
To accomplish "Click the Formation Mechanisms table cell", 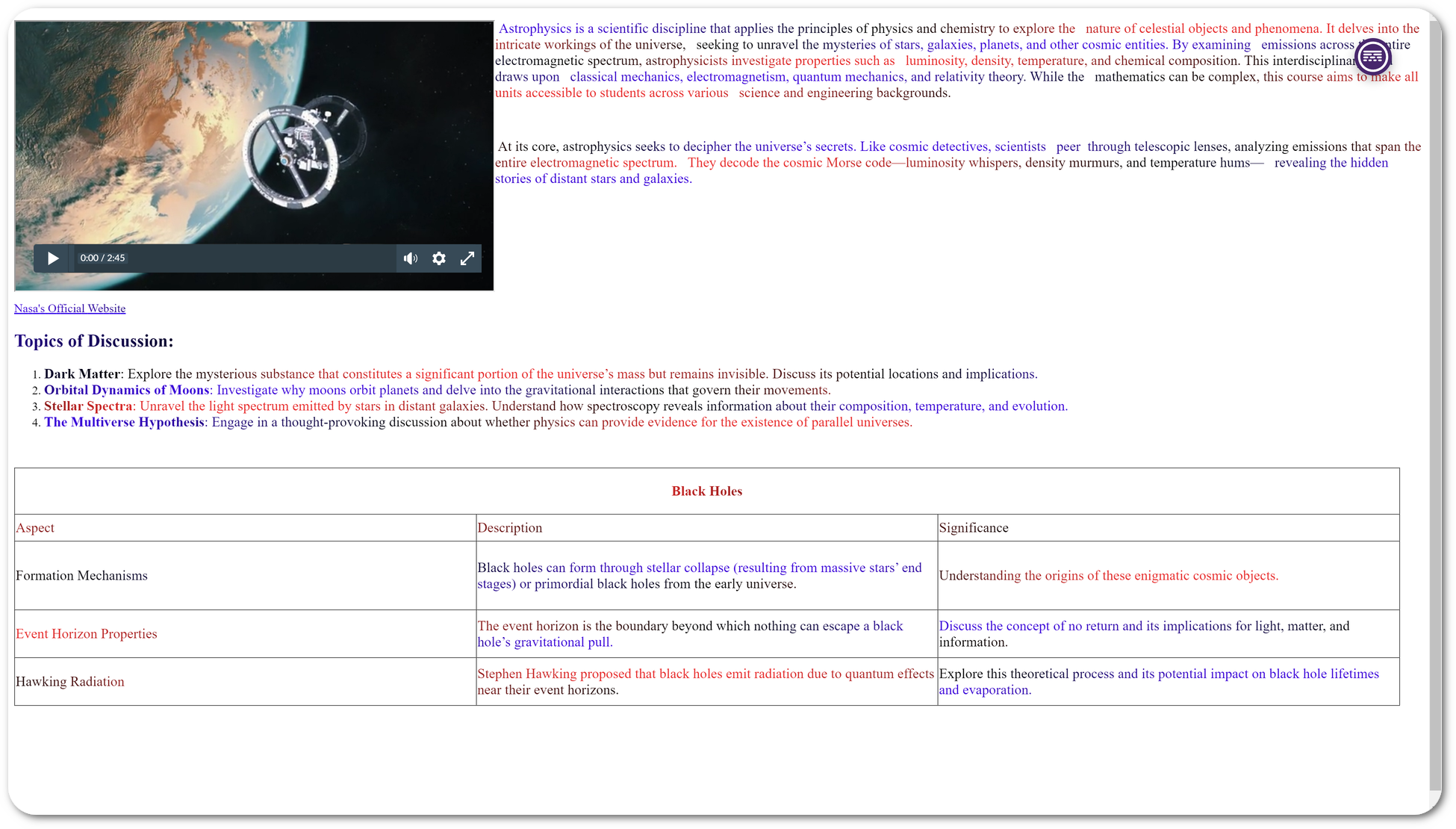I will tap(81, 576).
